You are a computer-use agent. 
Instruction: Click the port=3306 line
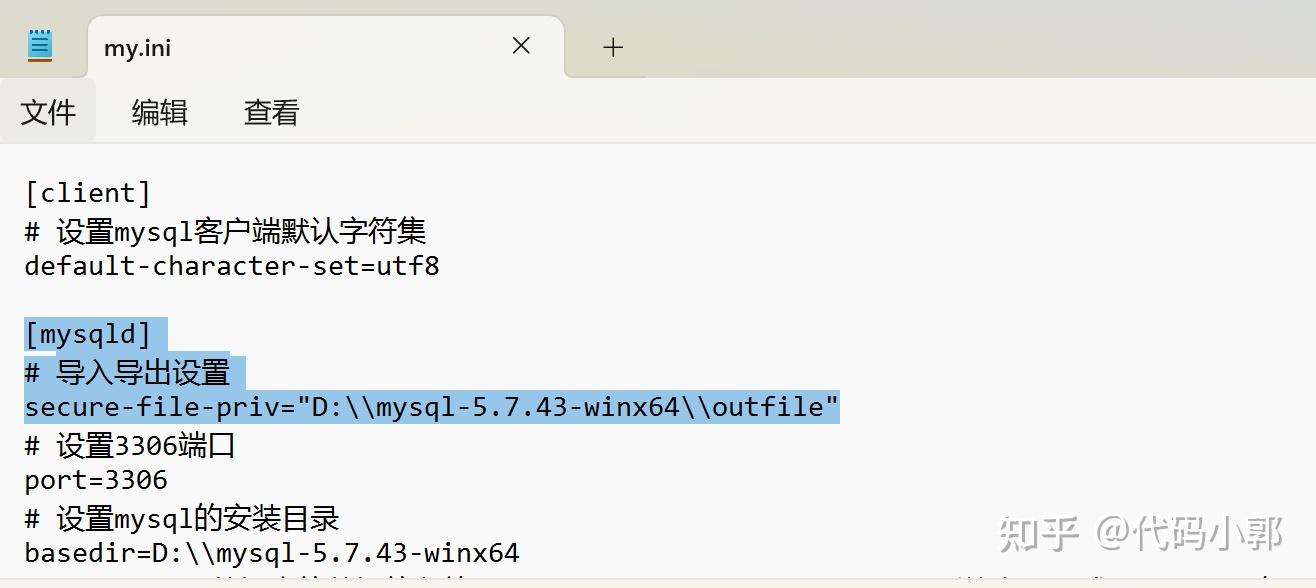pyautogui.click(x=96, y=481)
